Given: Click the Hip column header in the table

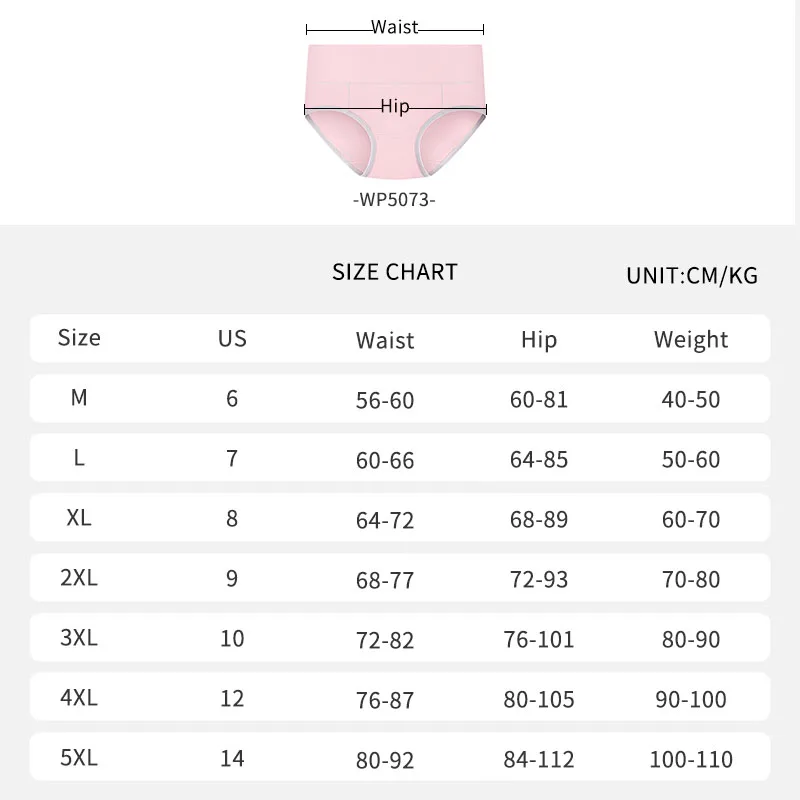Looking at the screenshot, I should tap(538, 340).
